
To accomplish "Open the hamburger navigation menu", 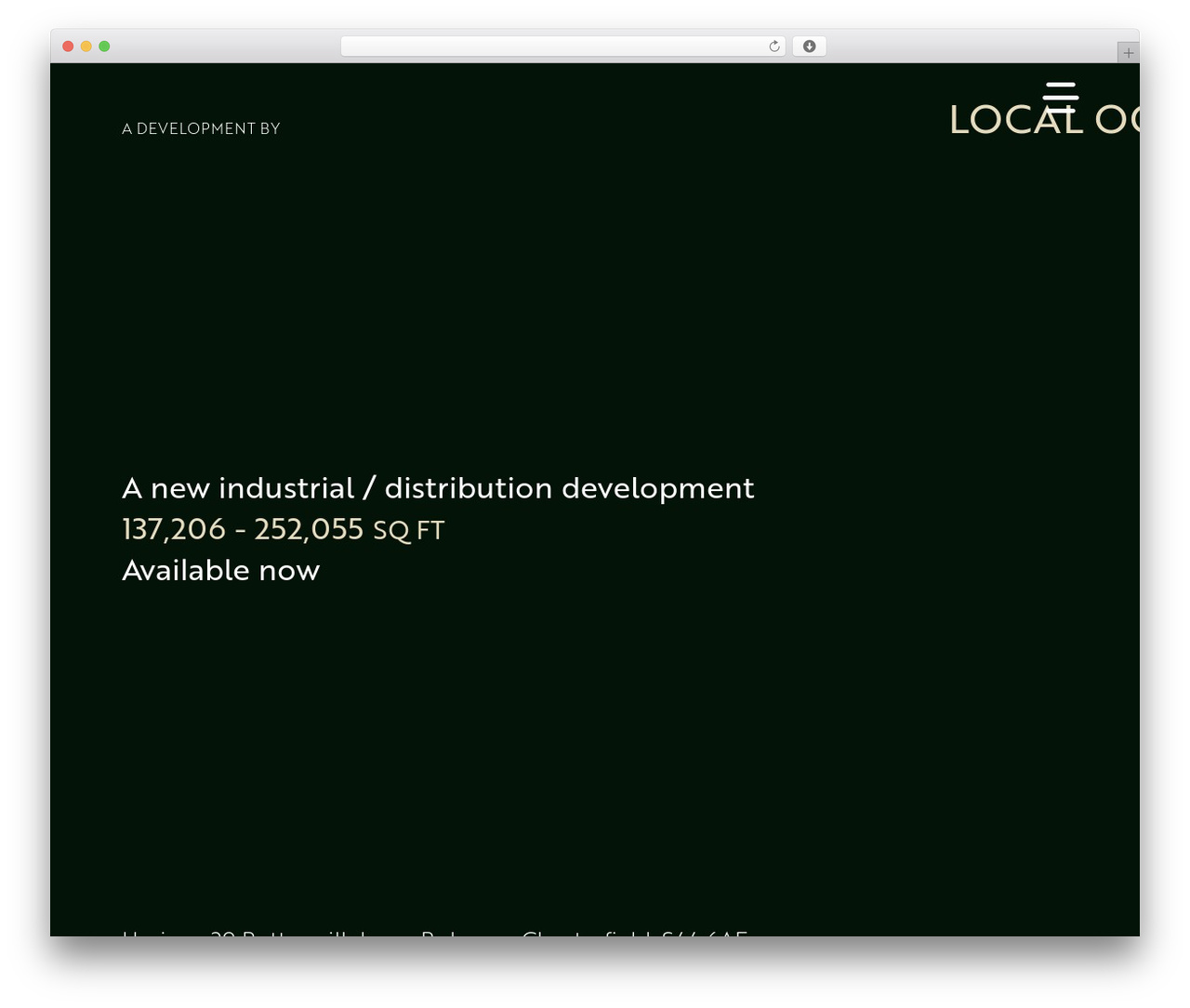I will (1061, 97).
